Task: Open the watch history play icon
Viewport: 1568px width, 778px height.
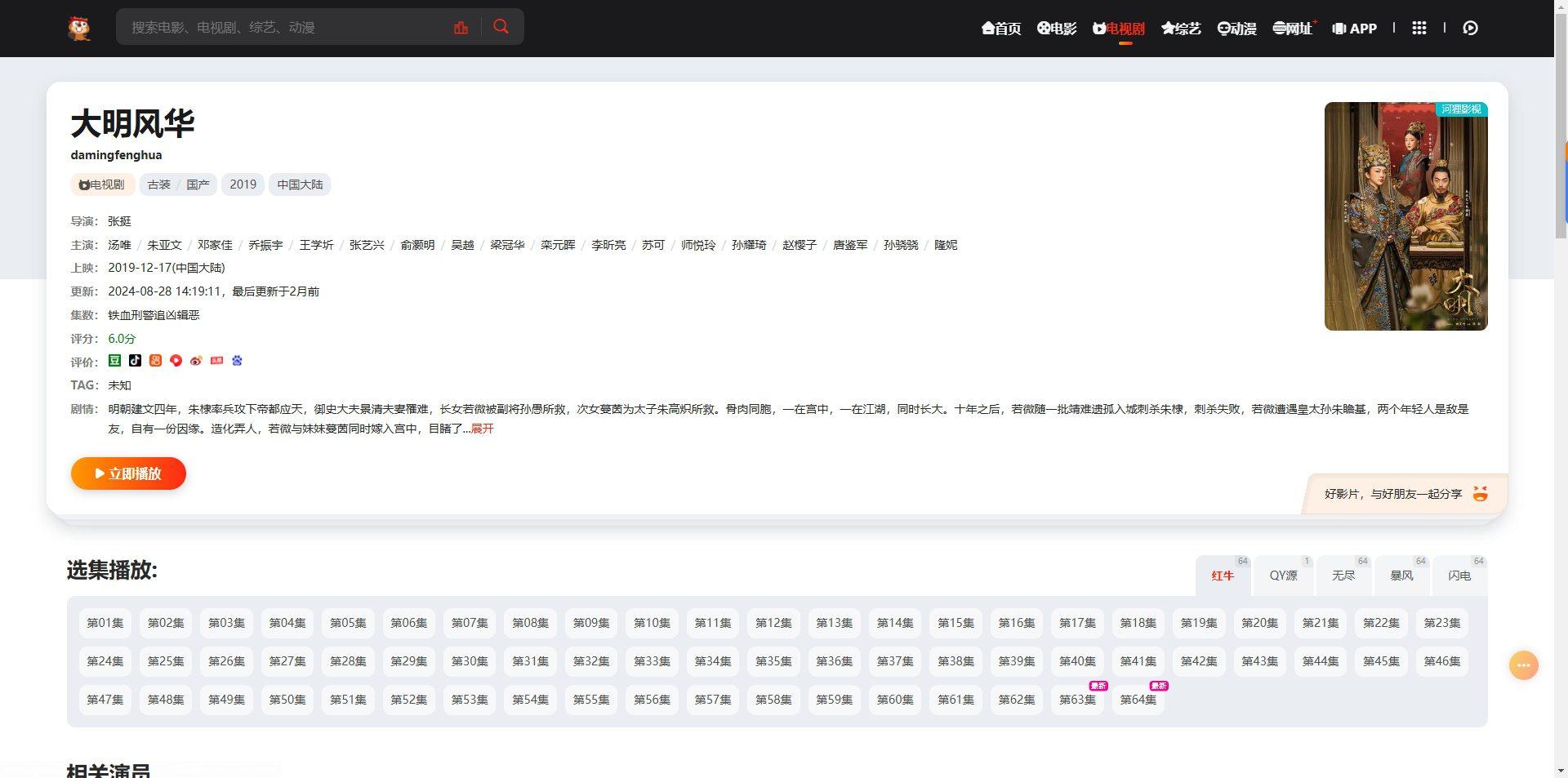Action: [x=1470, y=28]
